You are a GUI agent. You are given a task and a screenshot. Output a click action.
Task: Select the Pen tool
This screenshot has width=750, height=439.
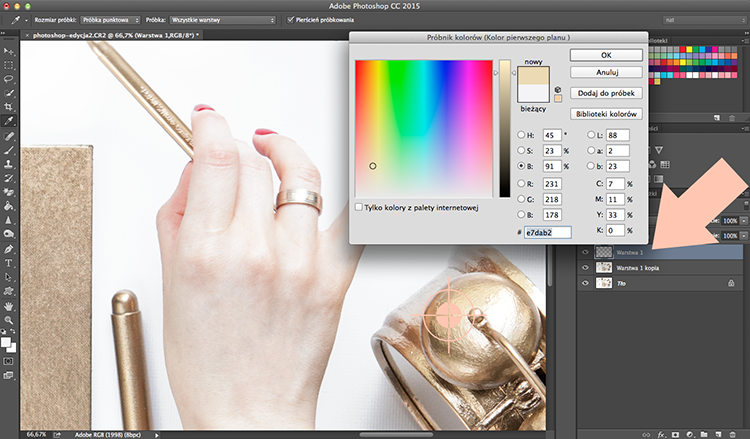tap(9, 249)
